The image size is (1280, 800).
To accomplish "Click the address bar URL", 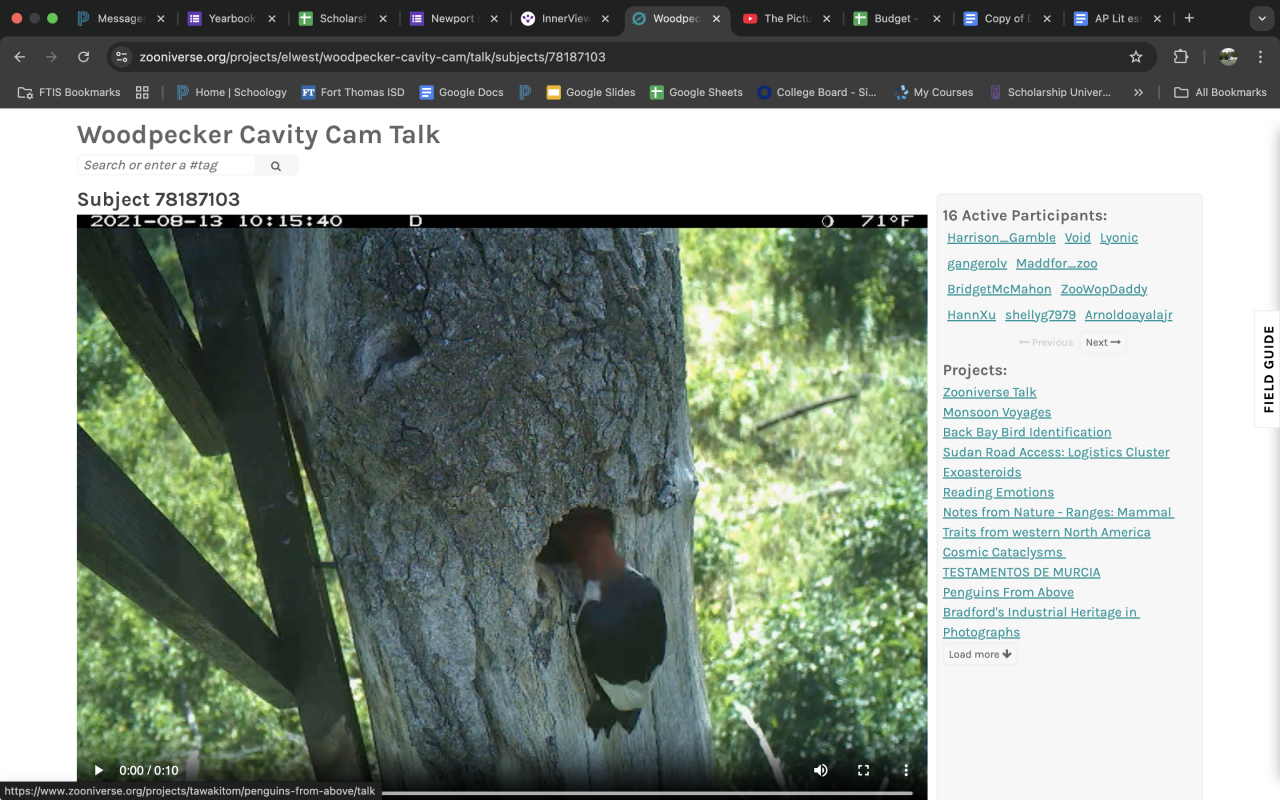I will (372, 57).
